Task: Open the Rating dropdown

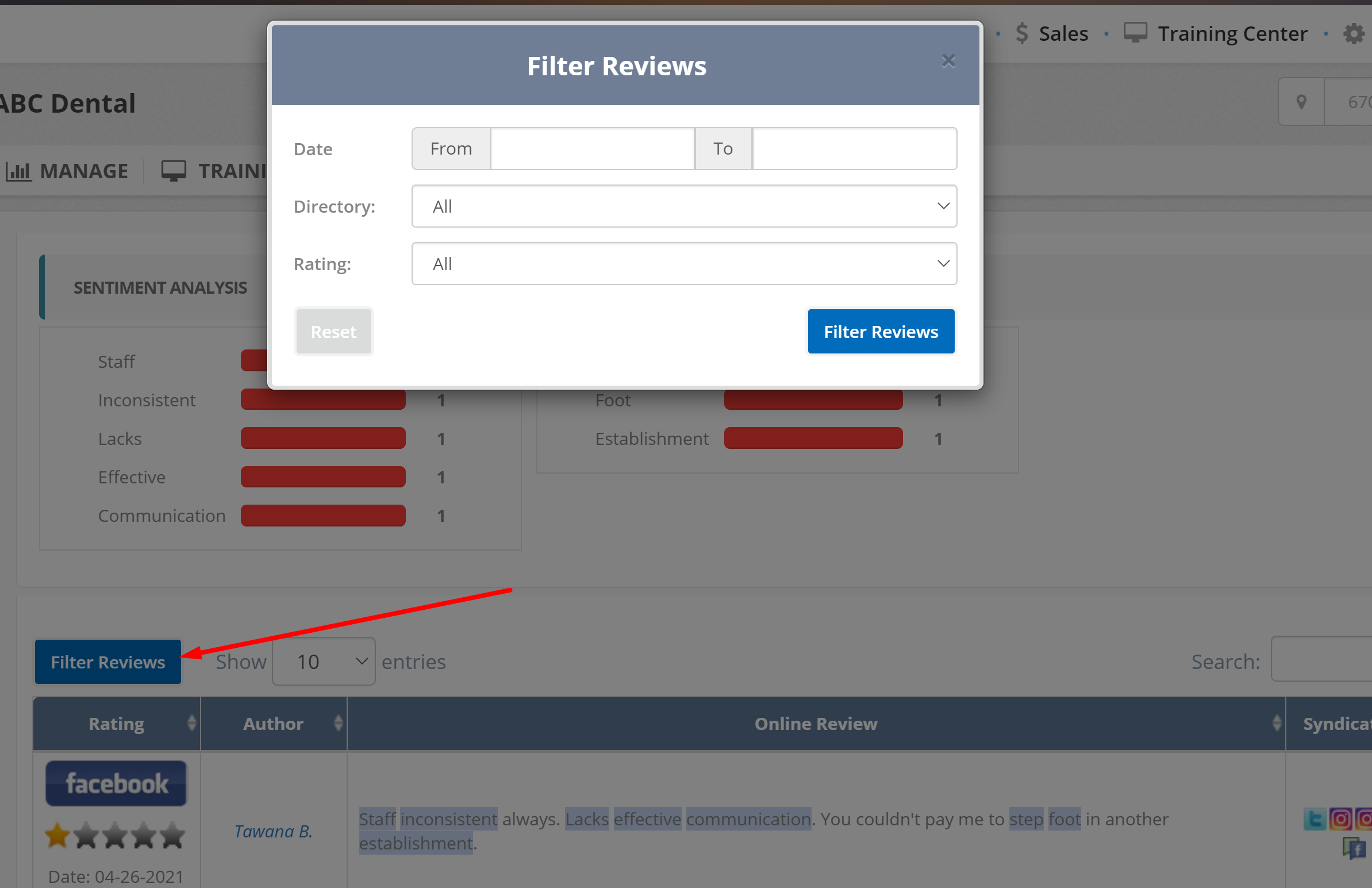Action: tap(683, 264)
